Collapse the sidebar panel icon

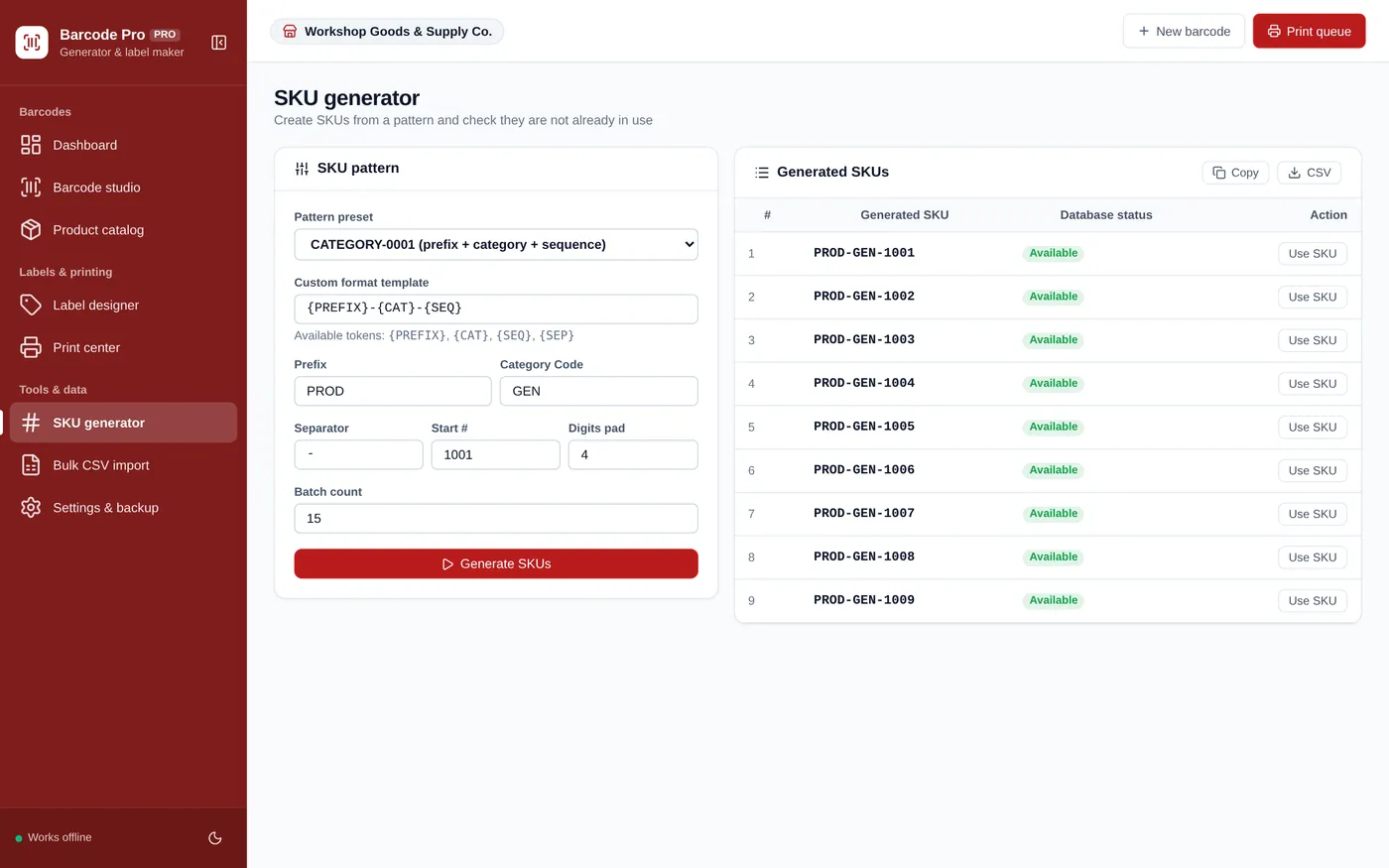click(x=219, y=43)
